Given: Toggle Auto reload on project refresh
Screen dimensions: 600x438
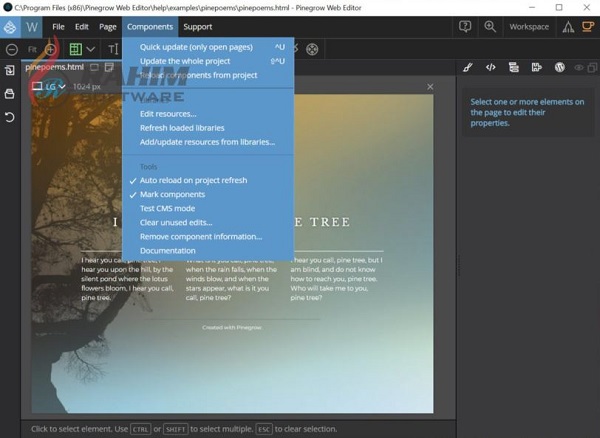Looking at the screenshot, I should [193, 180].
